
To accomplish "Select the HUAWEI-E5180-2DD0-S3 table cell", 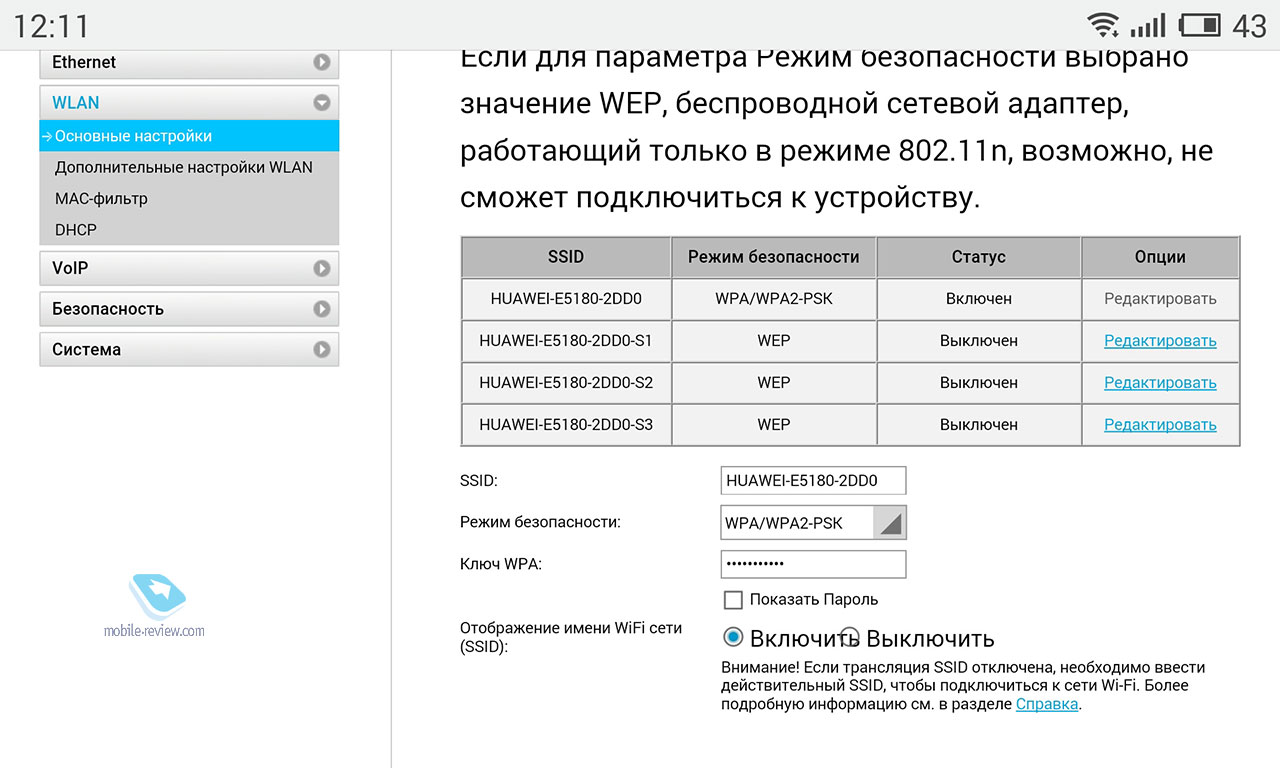I will [566, 425].
